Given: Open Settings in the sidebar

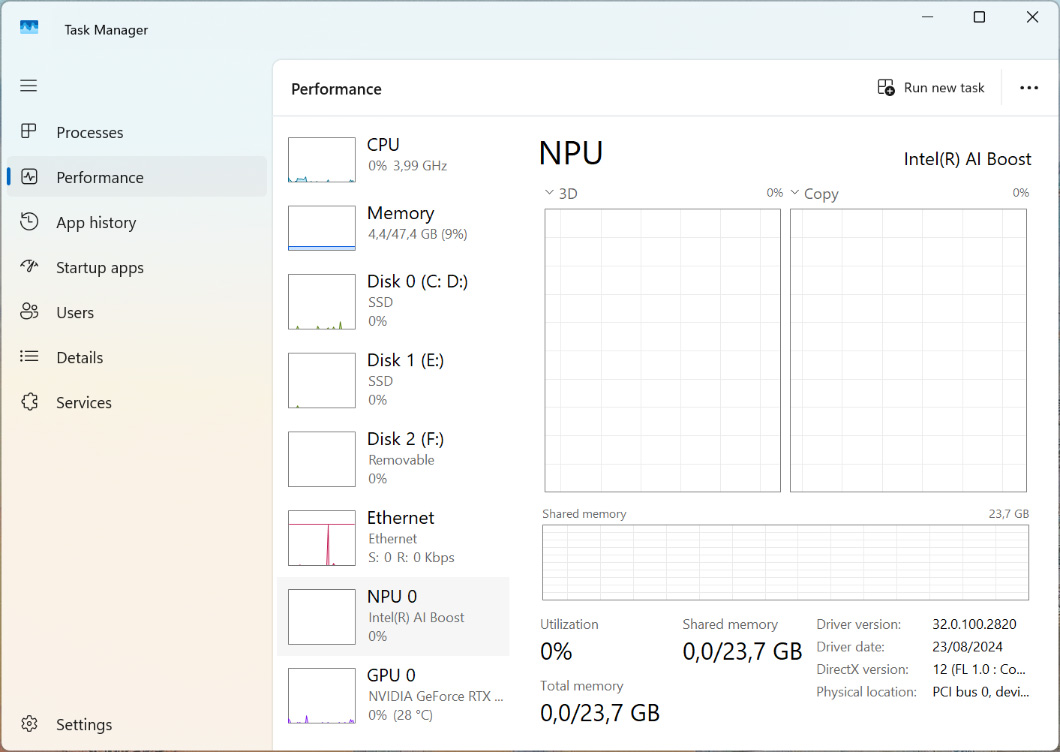Looking at the screenshot, I should tap(84, 724).
